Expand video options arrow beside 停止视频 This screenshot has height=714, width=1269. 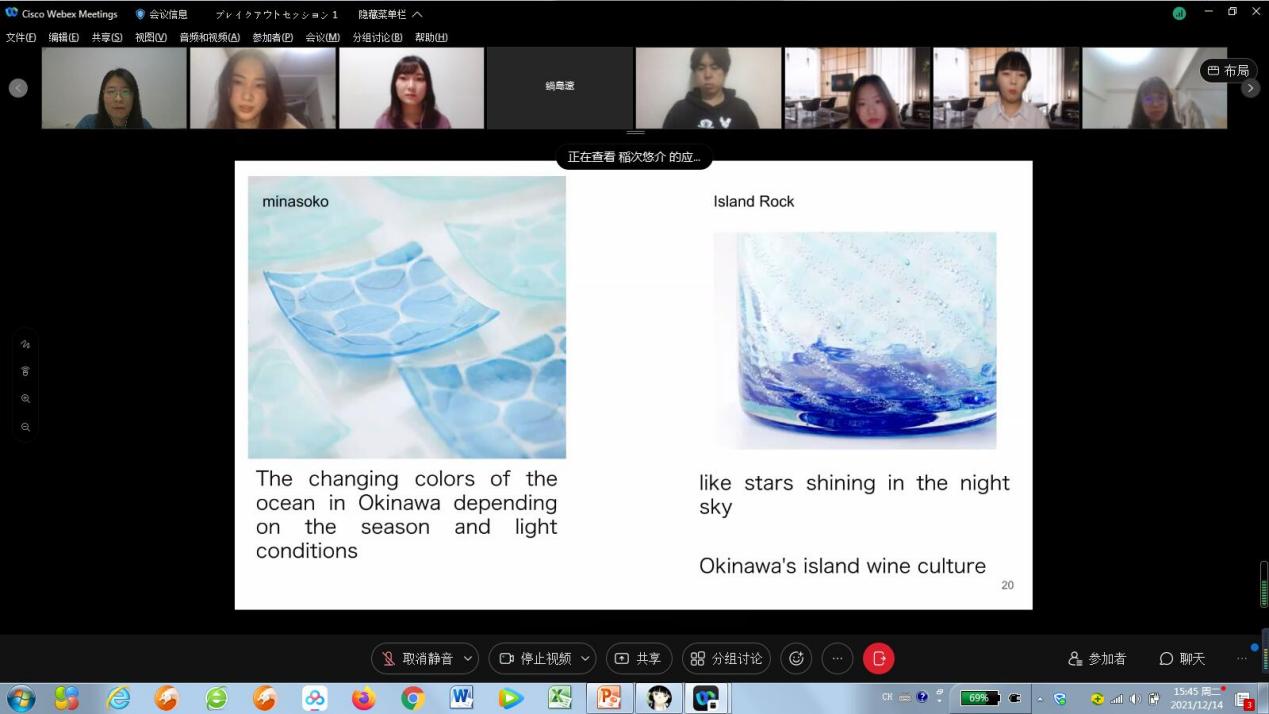585,658
